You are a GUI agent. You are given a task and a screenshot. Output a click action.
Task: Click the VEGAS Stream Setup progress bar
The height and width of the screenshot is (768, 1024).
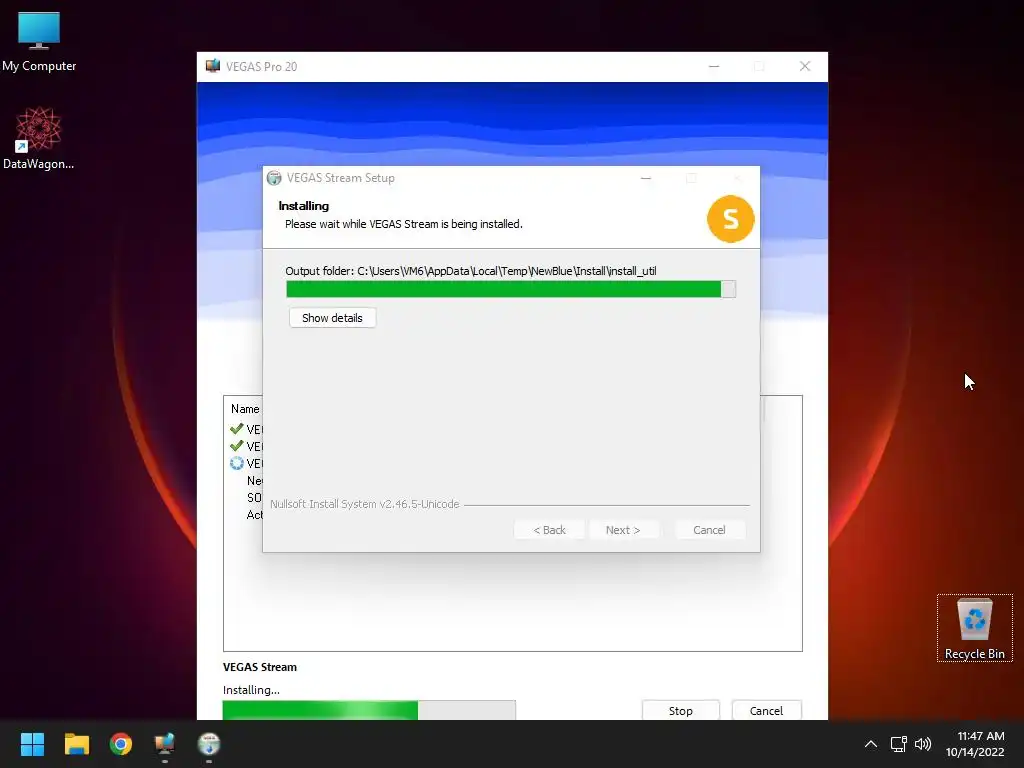511,289
